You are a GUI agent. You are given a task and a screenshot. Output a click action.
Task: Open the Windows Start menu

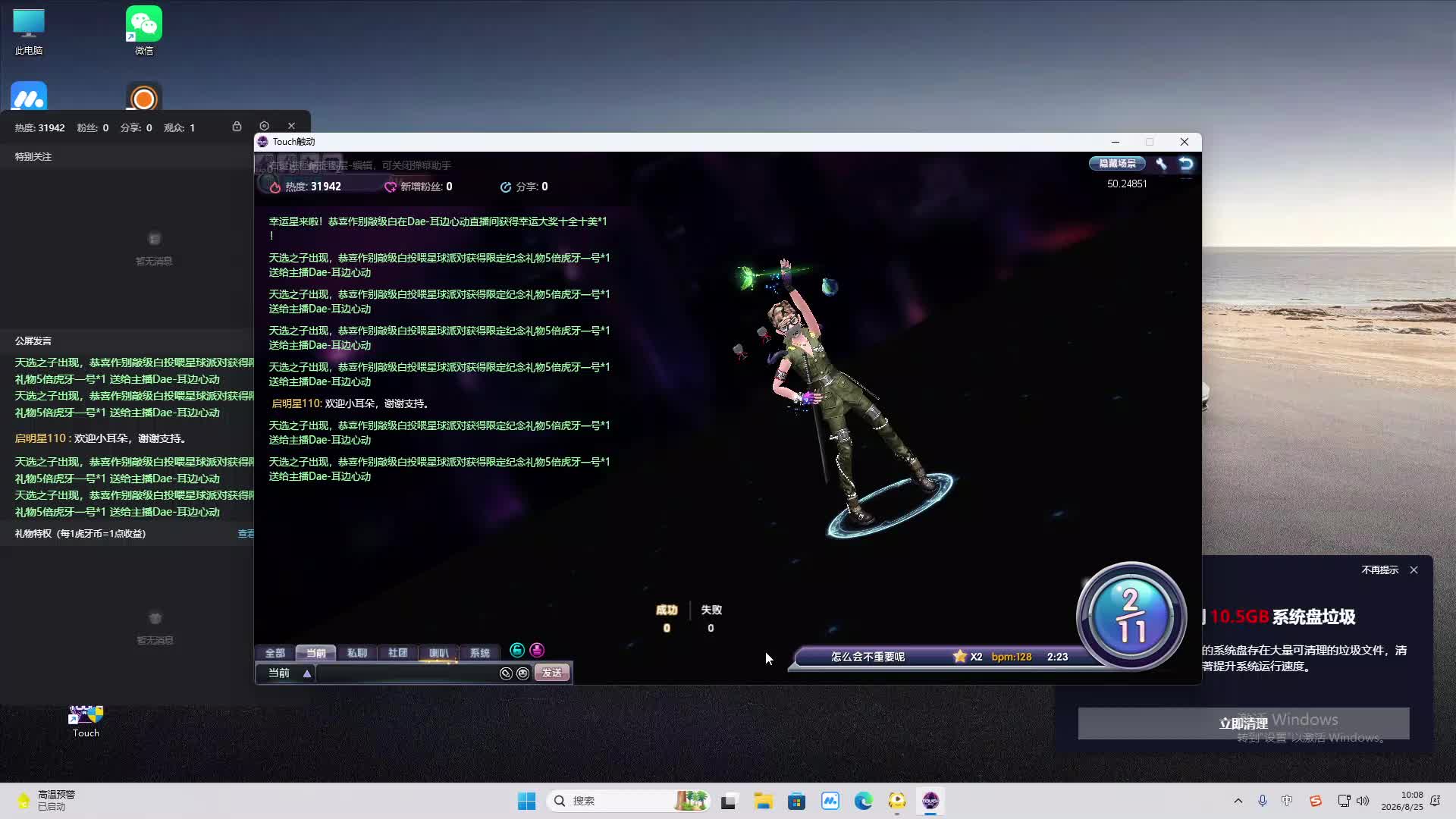tap(526, 801)
